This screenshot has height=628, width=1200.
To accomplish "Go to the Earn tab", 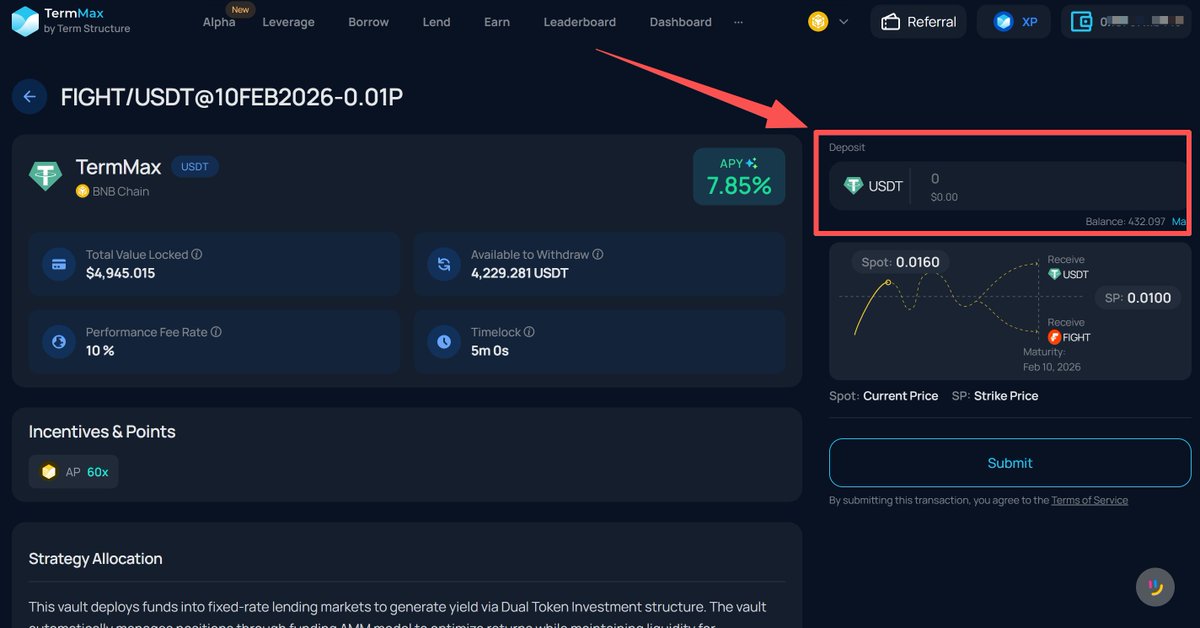I will (x=497, y=22).
